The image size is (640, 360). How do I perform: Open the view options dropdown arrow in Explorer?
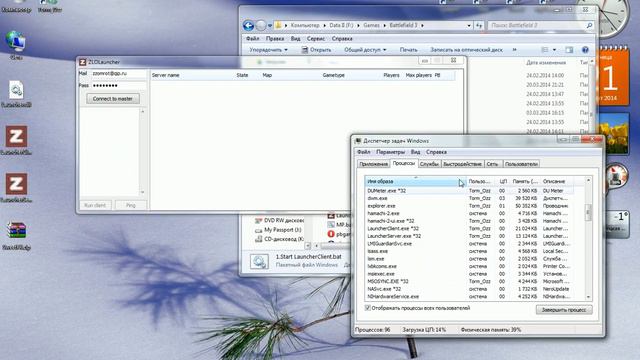[x=554, y=50]
